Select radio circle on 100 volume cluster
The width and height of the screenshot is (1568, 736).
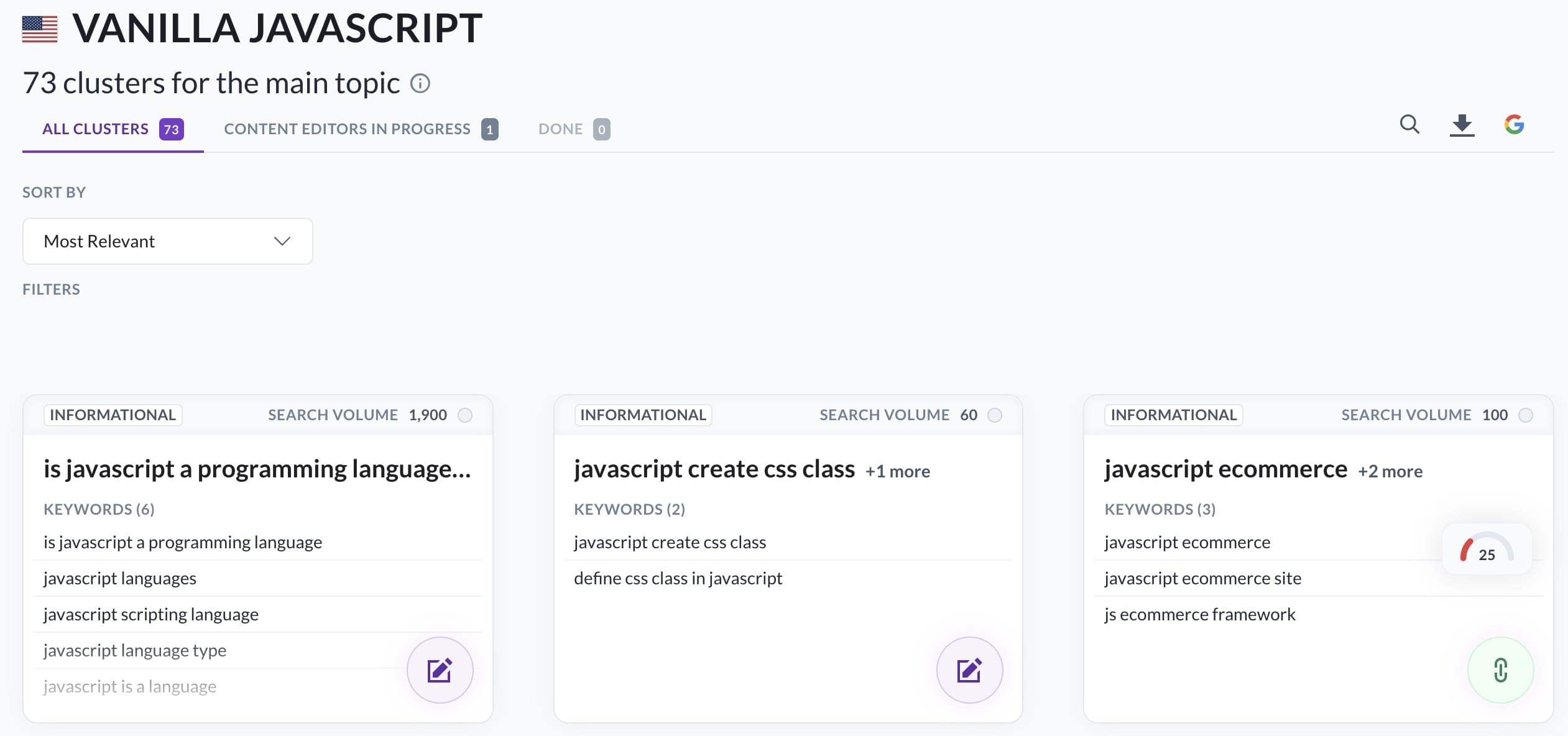1526,415
